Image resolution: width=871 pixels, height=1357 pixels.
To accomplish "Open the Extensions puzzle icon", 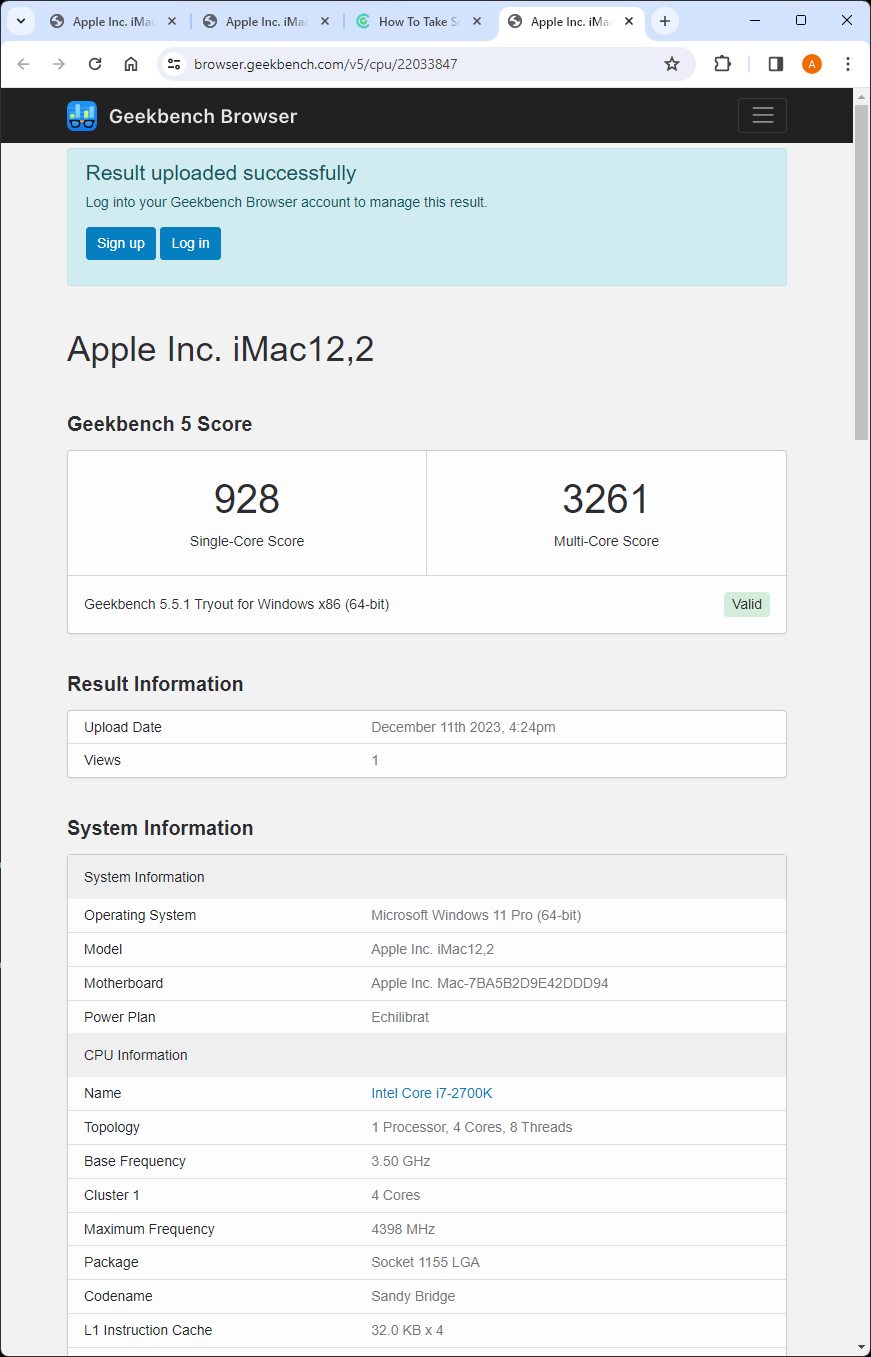I will 722,64.
